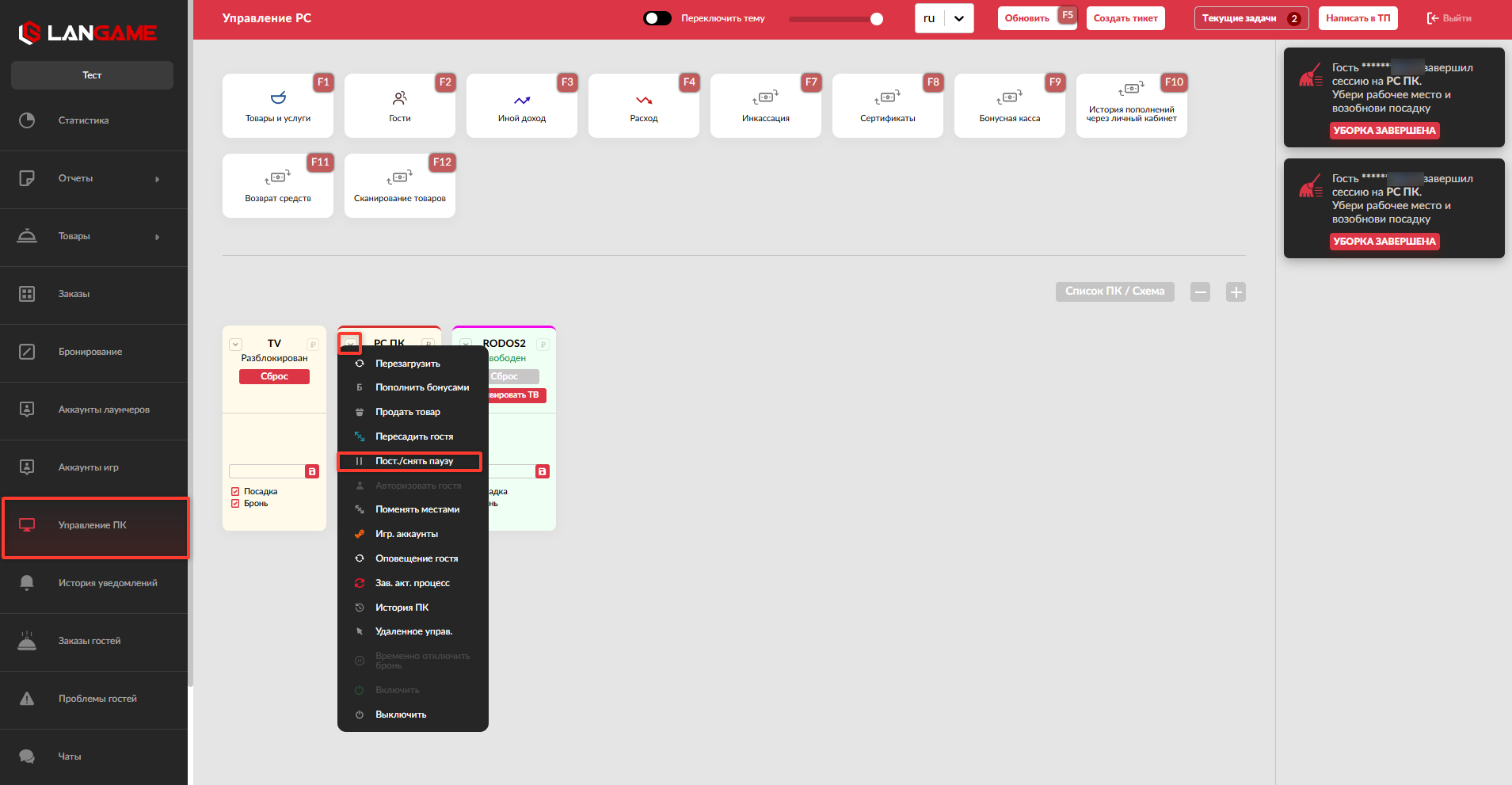Choose Зав. акт. процесс in the context menu
This screenshot has height=785, width=1512.
tap(413, 583)
